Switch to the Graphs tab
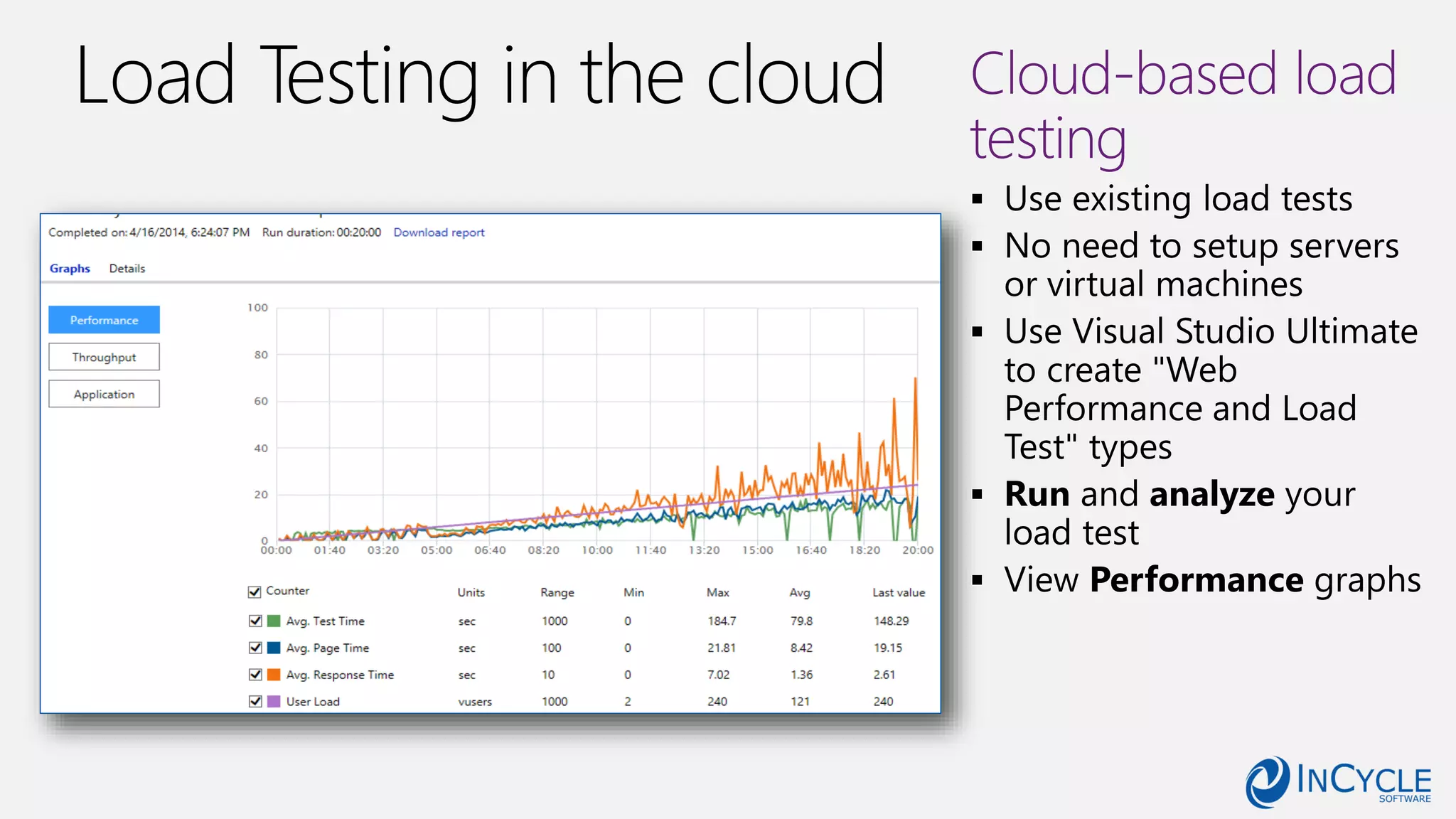This screenshot has width=1456, height=819. point(70,269)
